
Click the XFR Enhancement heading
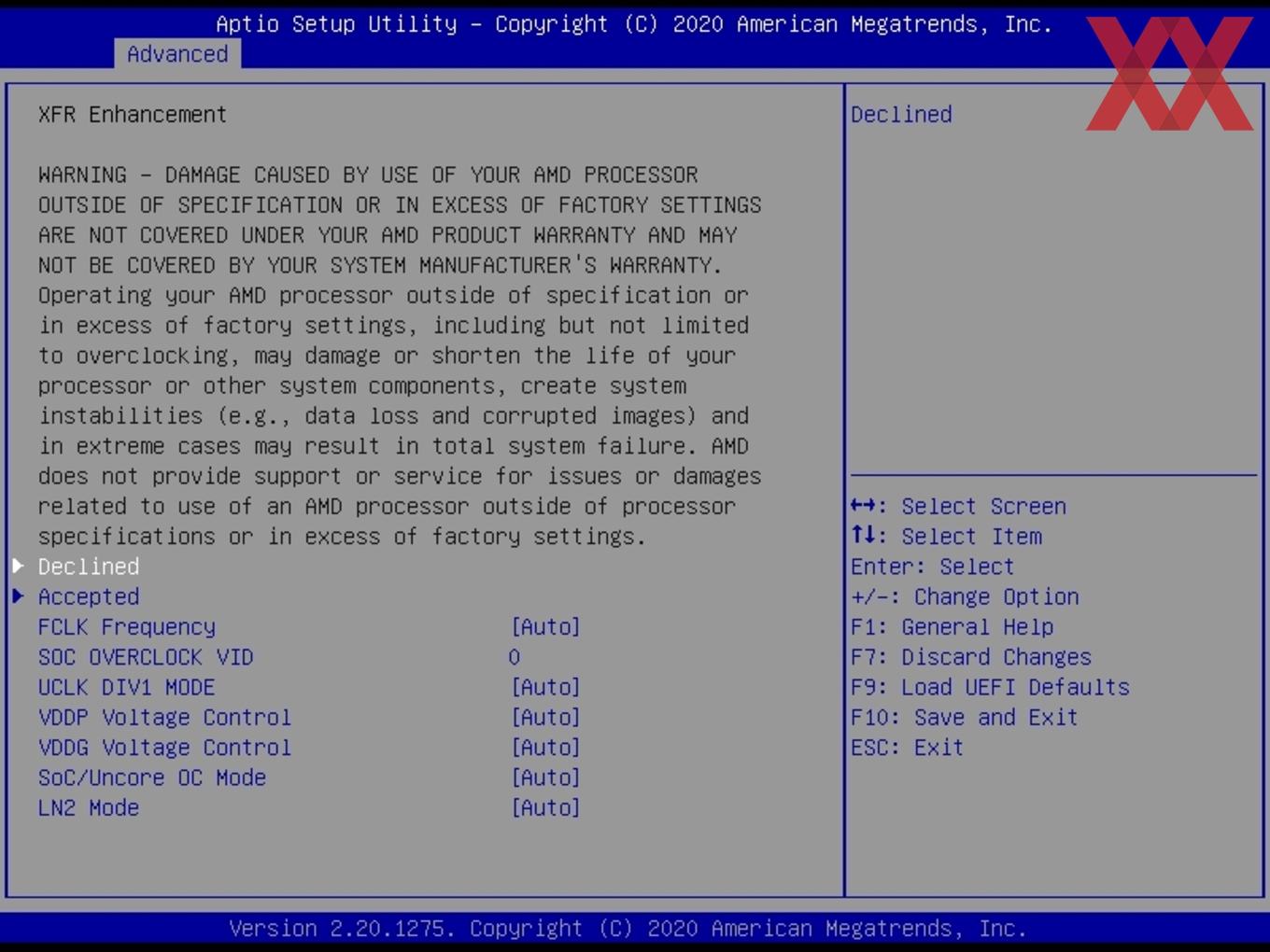click(133, 114)
